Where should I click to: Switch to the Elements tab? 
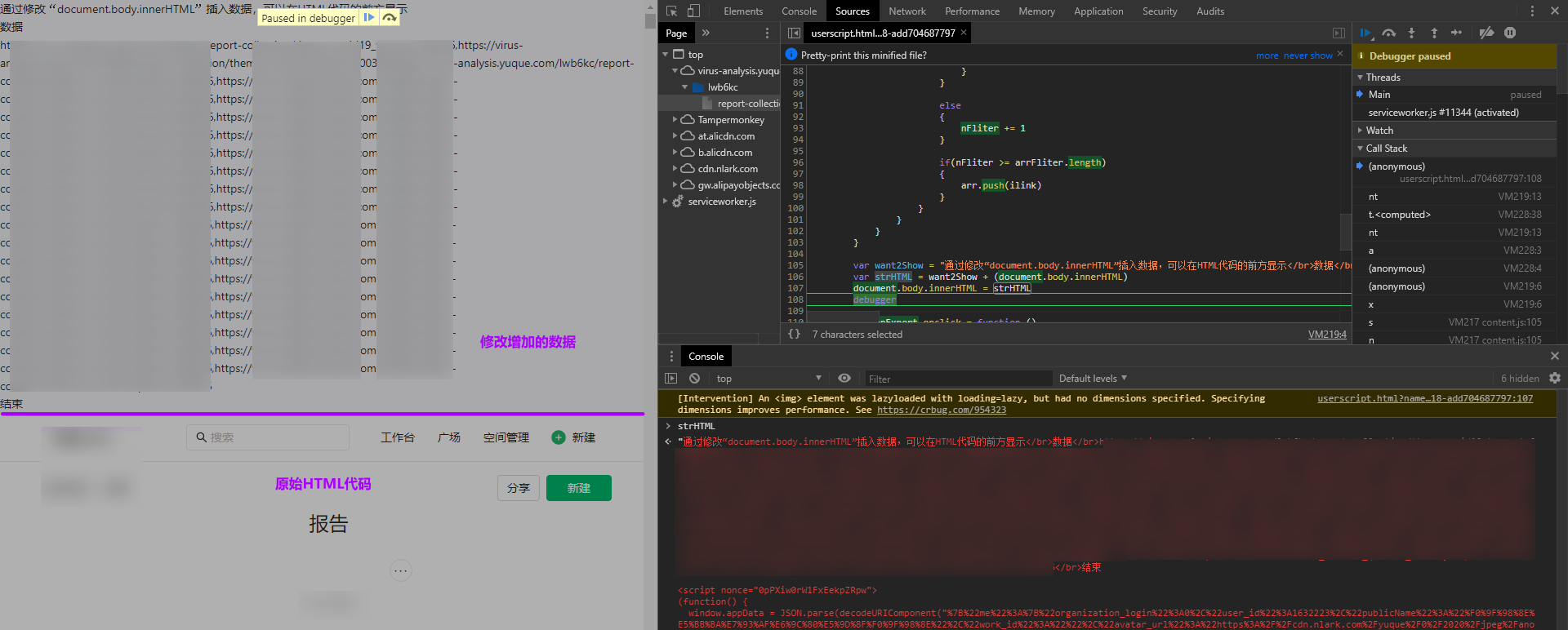(x=743, y=11)
